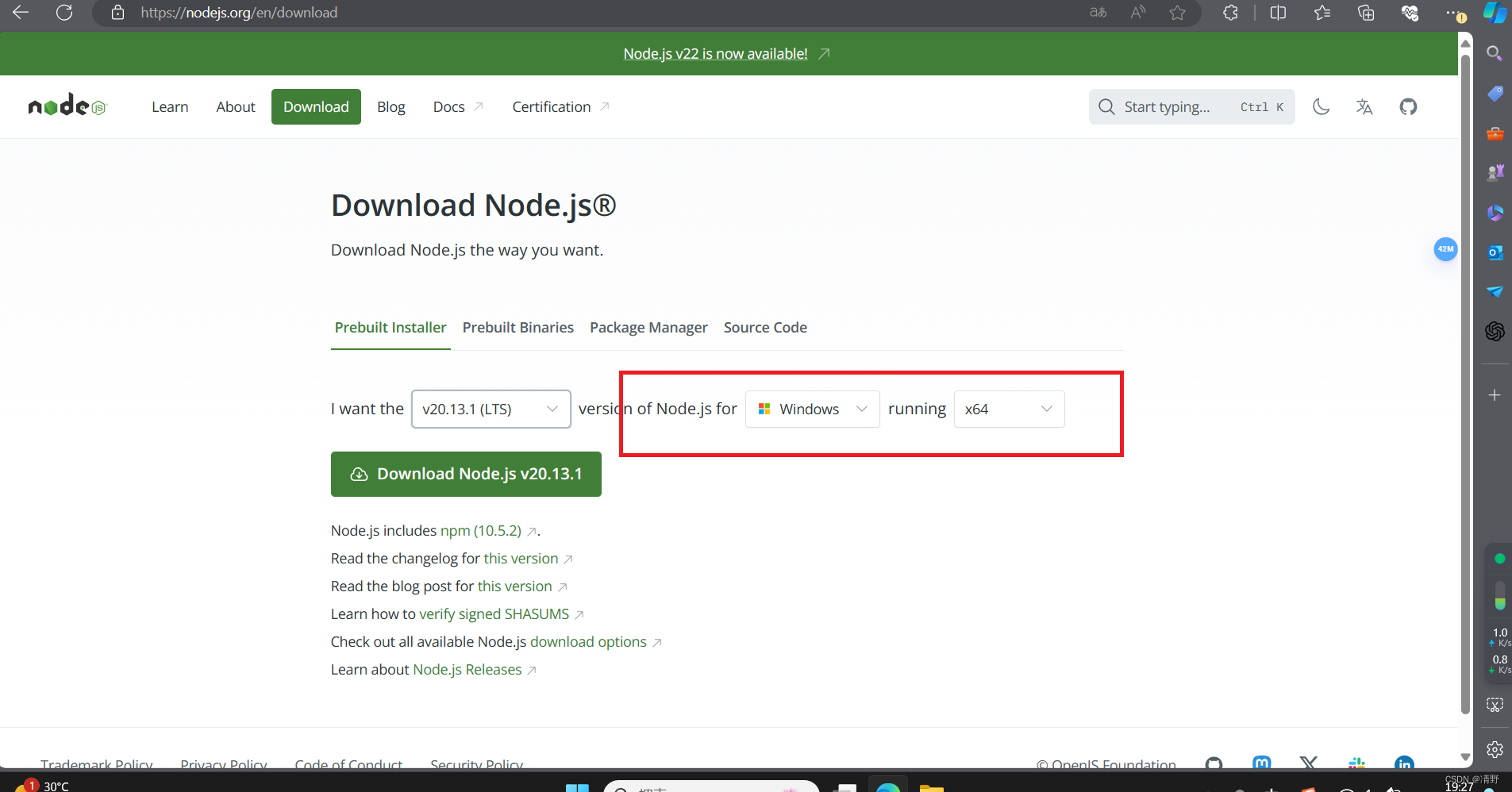Open the language selector icon

click(x=1364, y=106)
